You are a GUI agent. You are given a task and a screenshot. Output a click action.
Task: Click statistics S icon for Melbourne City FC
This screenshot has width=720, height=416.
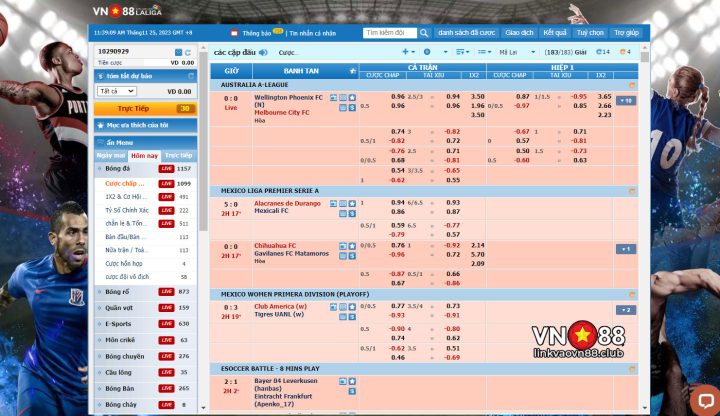pos(352,107)
